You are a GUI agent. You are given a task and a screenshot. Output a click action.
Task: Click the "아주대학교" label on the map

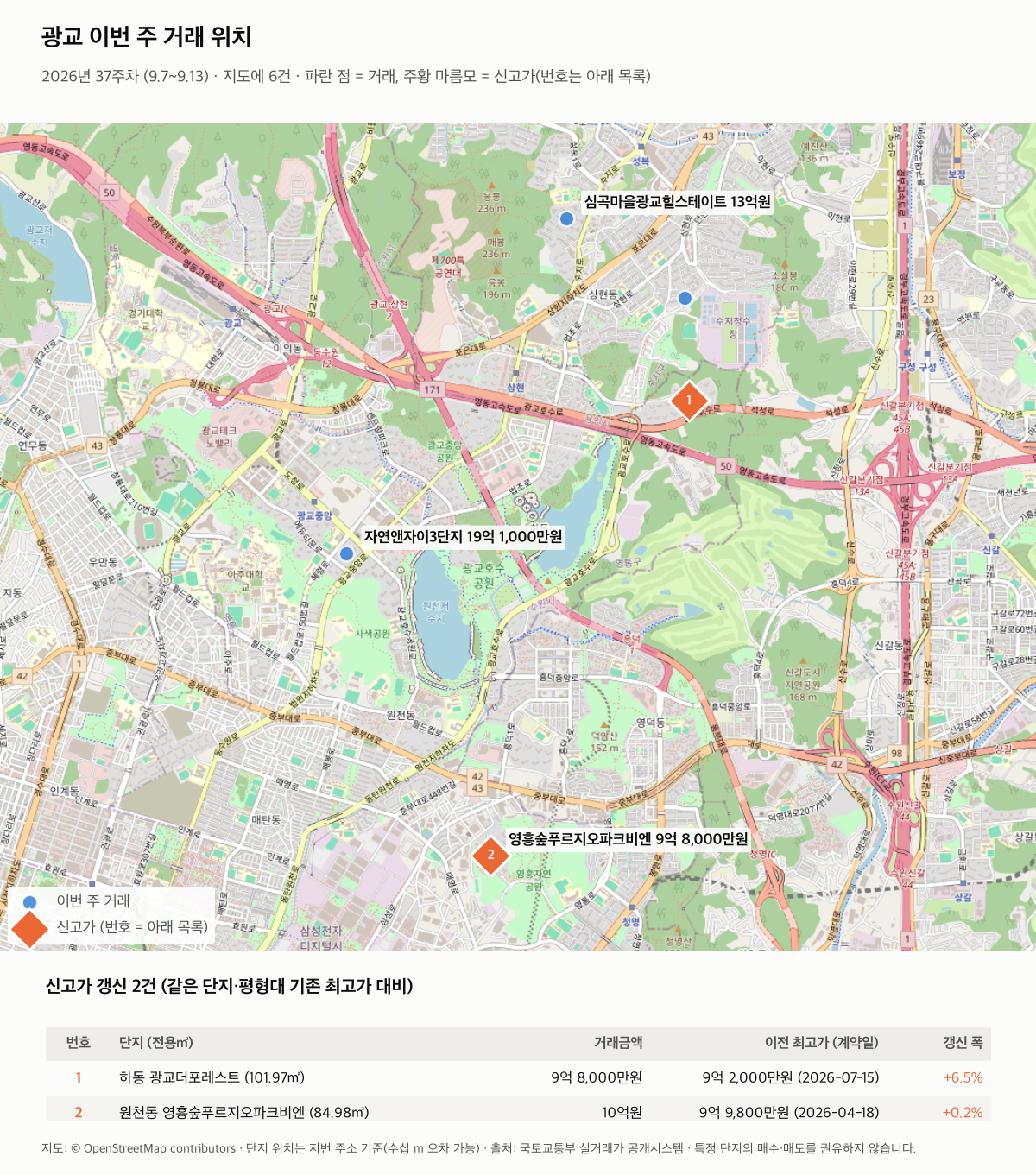(x=244, y=580)
